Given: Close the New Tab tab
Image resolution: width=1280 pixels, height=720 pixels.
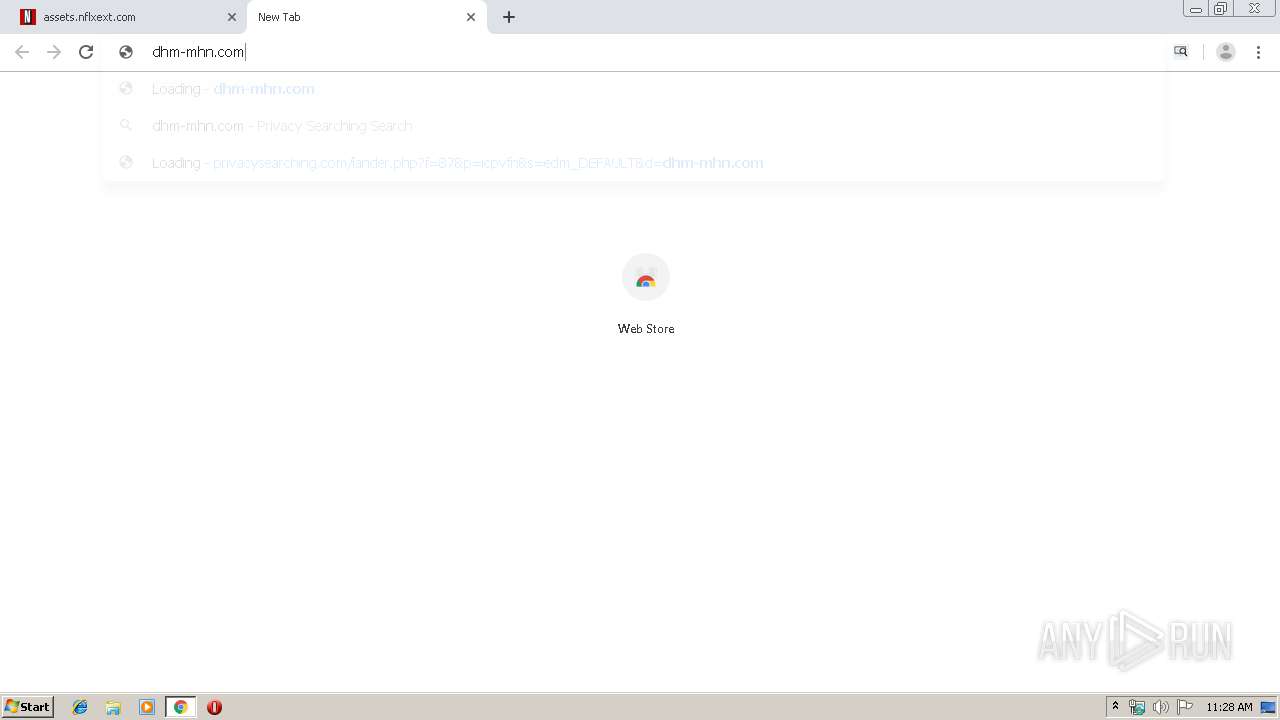Looking at the screenshot, I should click(x=471, y=17).
